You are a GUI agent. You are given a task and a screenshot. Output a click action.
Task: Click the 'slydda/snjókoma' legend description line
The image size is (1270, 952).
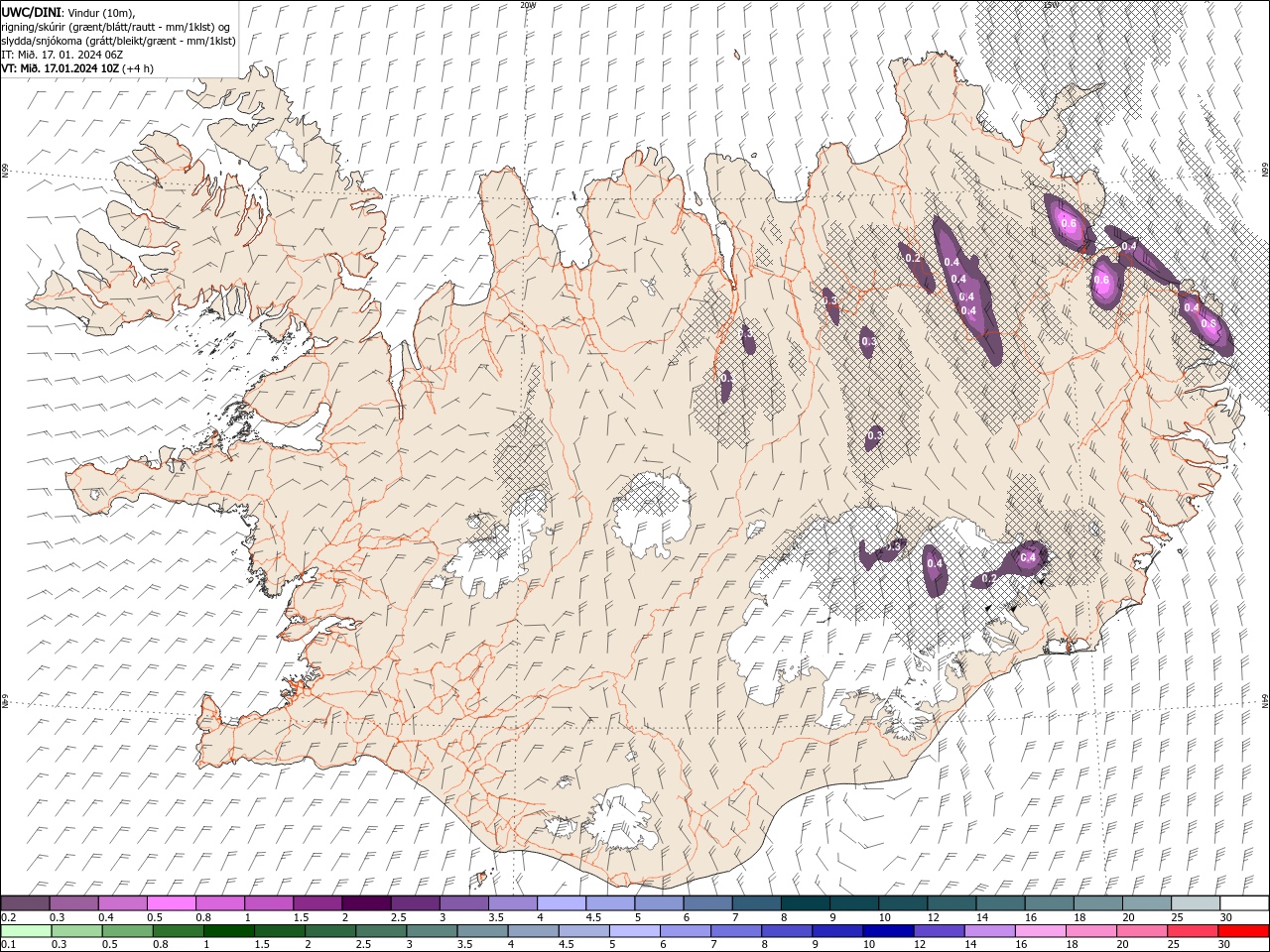(x=119, y=41)
